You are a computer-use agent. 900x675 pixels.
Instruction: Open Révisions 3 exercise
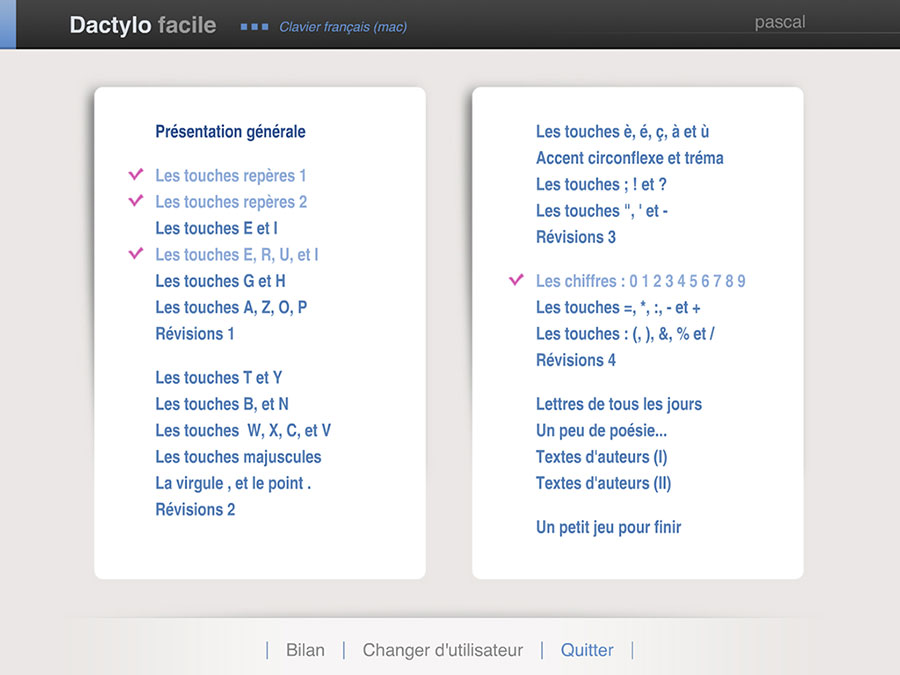tap(576, 237)
